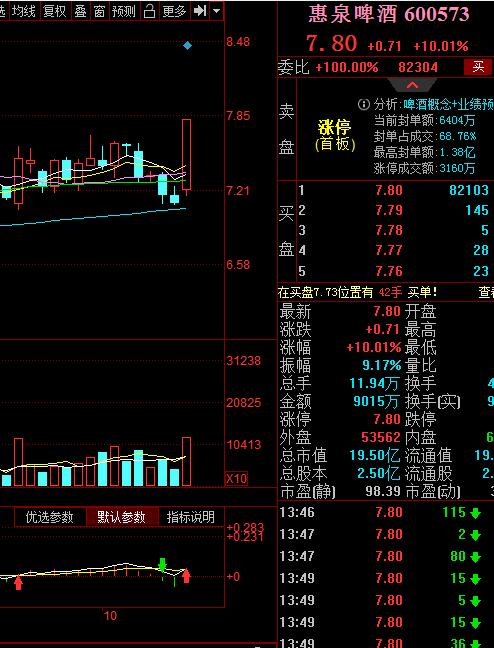This screenshot has width=494, height=648.
Task: Select buy level 2 price 7.79
Action: click(x=389, y=210)
